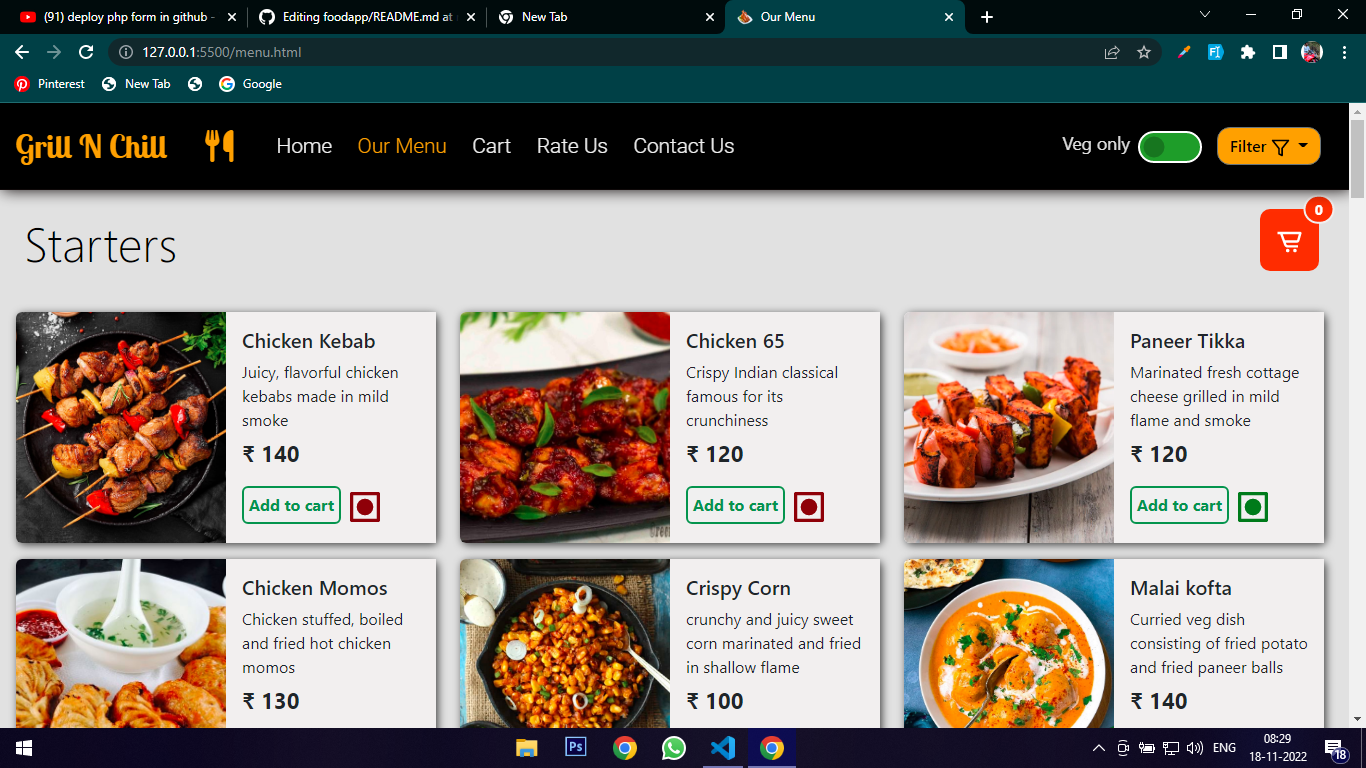Open the browser tab search chevron
Viewport: 1366px width, 768px height.
tap(1204, 15)
